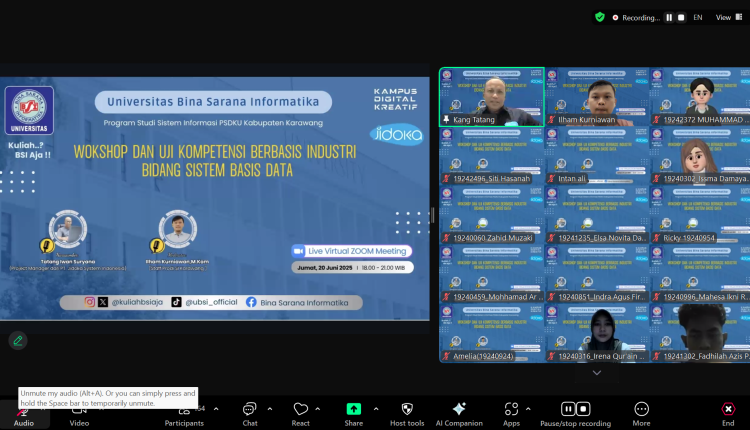This screenshot has width=750, height=430.
Task: Pause recording in bottom toolbar
Action: [x=568, y=409]
